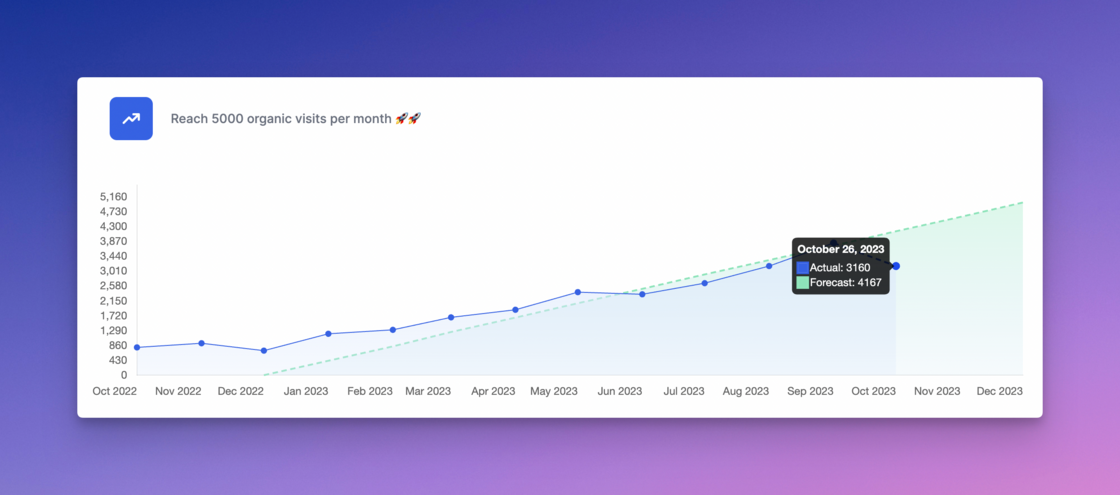Select the Feb 2023 actual data point

(x=393, y=329)
